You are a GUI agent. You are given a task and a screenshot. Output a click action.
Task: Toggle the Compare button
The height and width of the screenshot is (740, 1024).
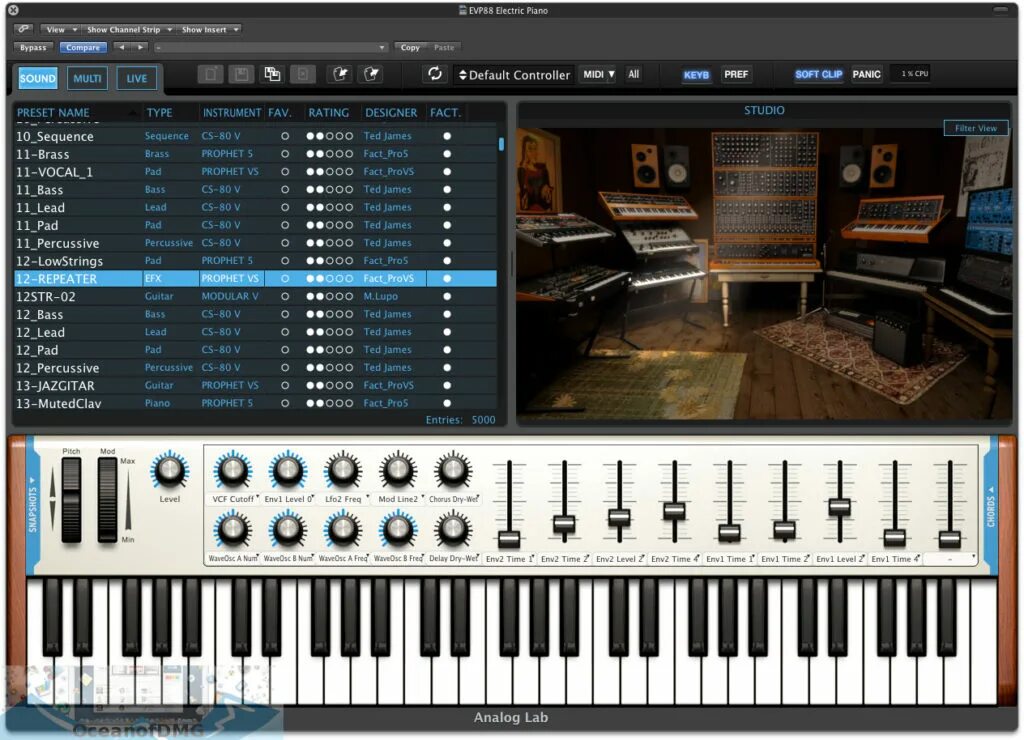(83, 48)
